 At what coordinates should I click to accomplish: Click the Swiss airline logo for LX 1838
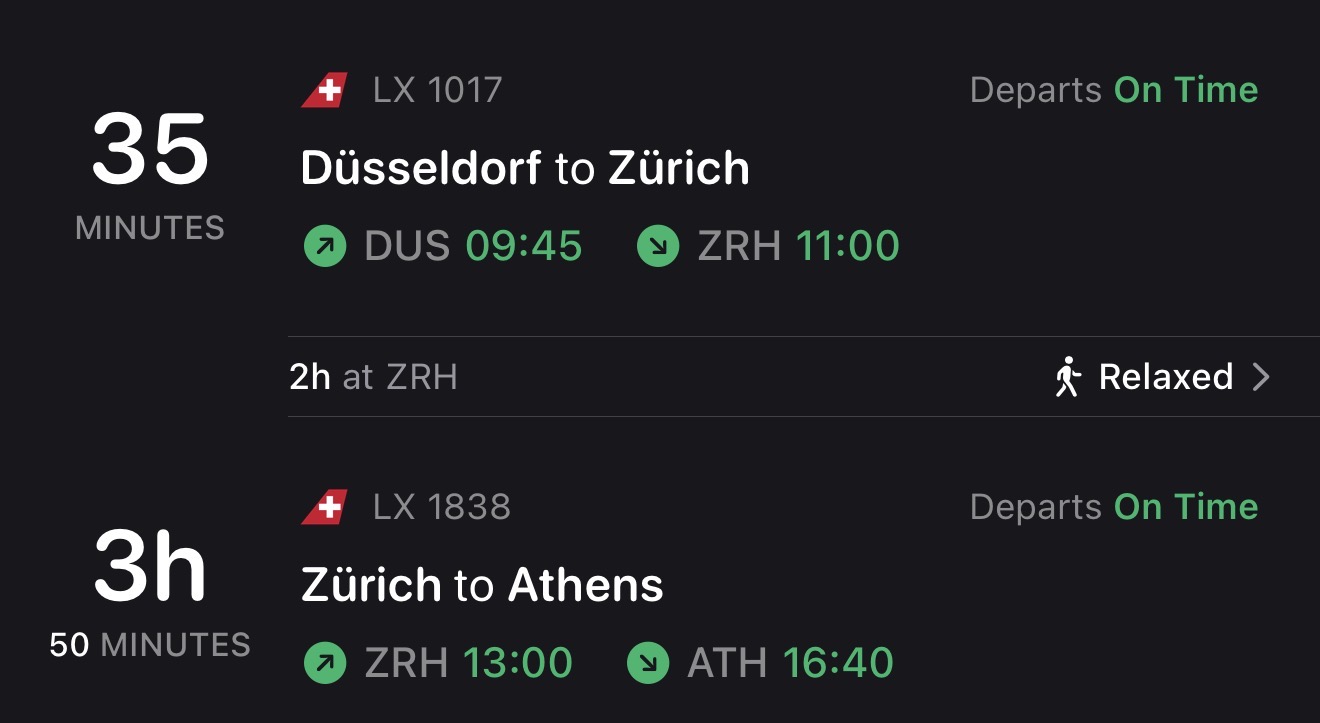pos(324,506)
